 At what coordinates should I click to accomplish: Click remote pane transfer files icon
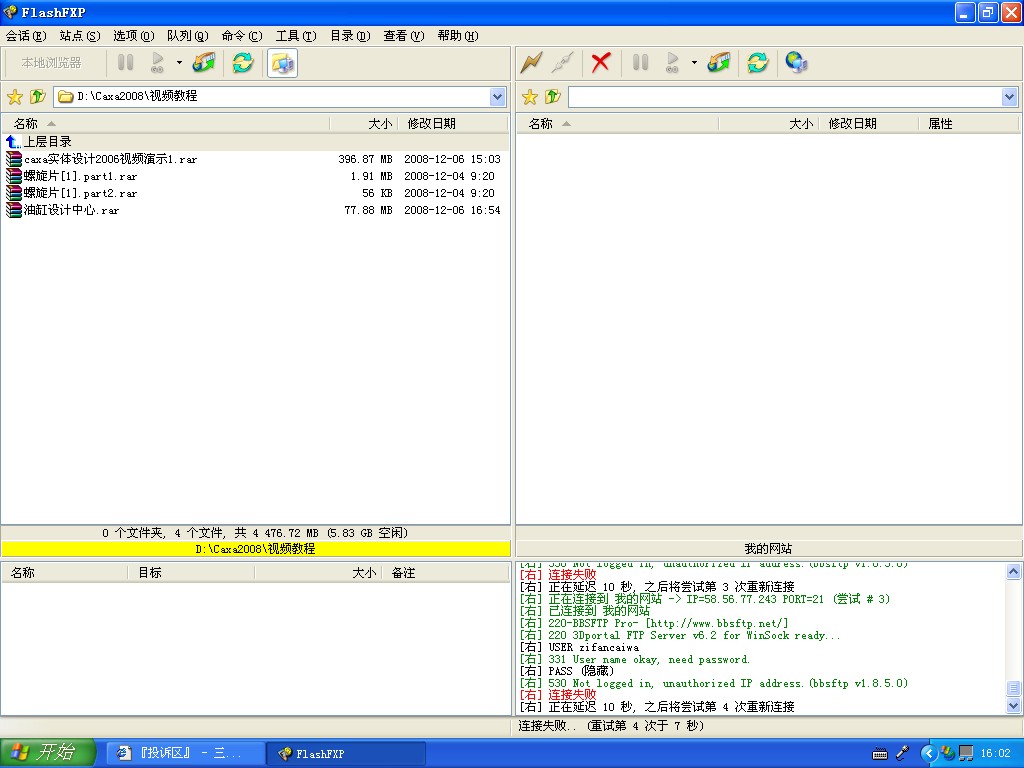tap(719, 63)
